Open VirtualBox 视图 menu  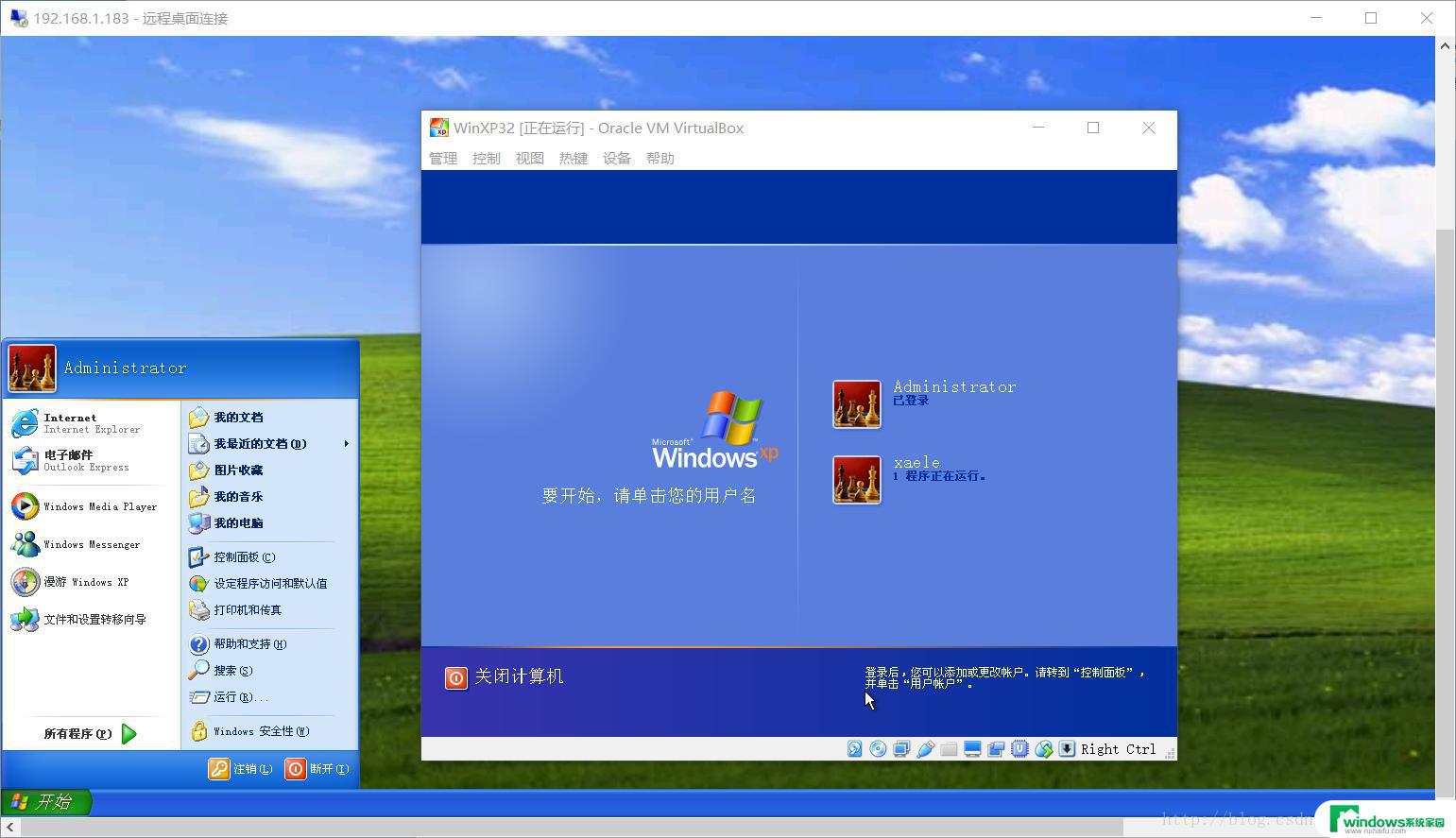[530, 159]
